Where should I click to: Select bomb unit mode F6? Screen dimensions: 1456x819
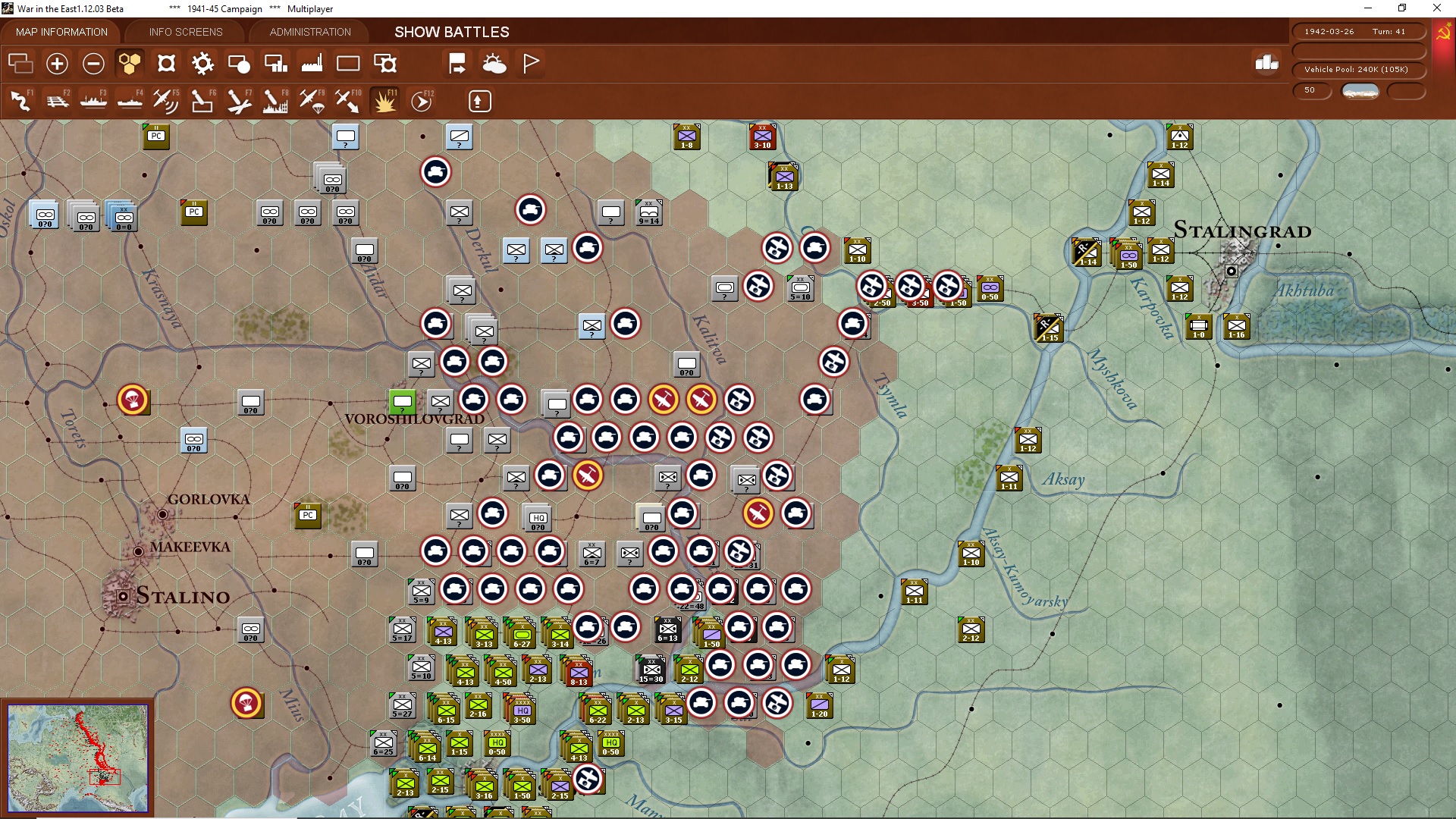pos(202,101)
